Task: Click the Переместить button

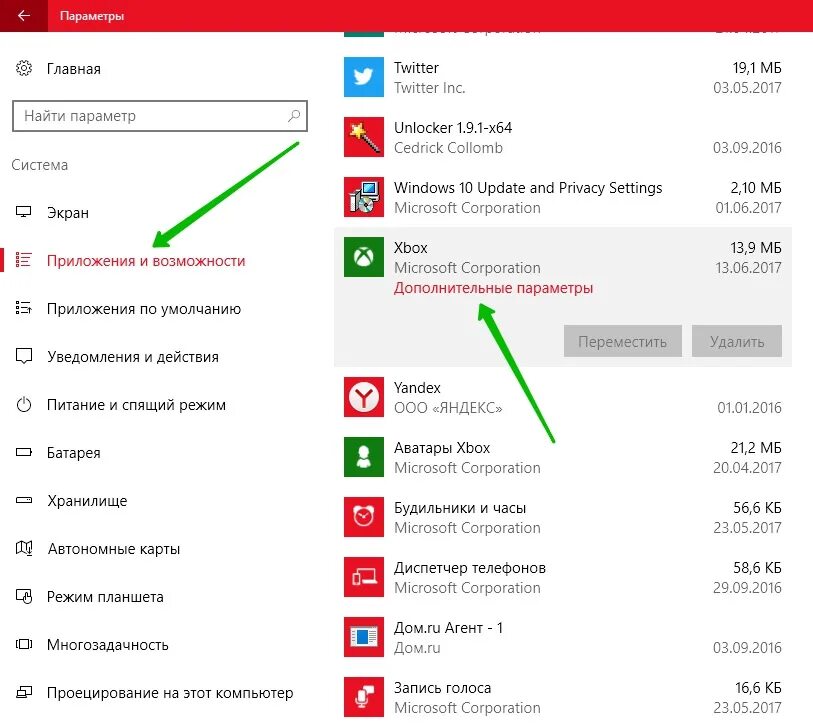Action: pyautogui.click(x=622, y=341)
